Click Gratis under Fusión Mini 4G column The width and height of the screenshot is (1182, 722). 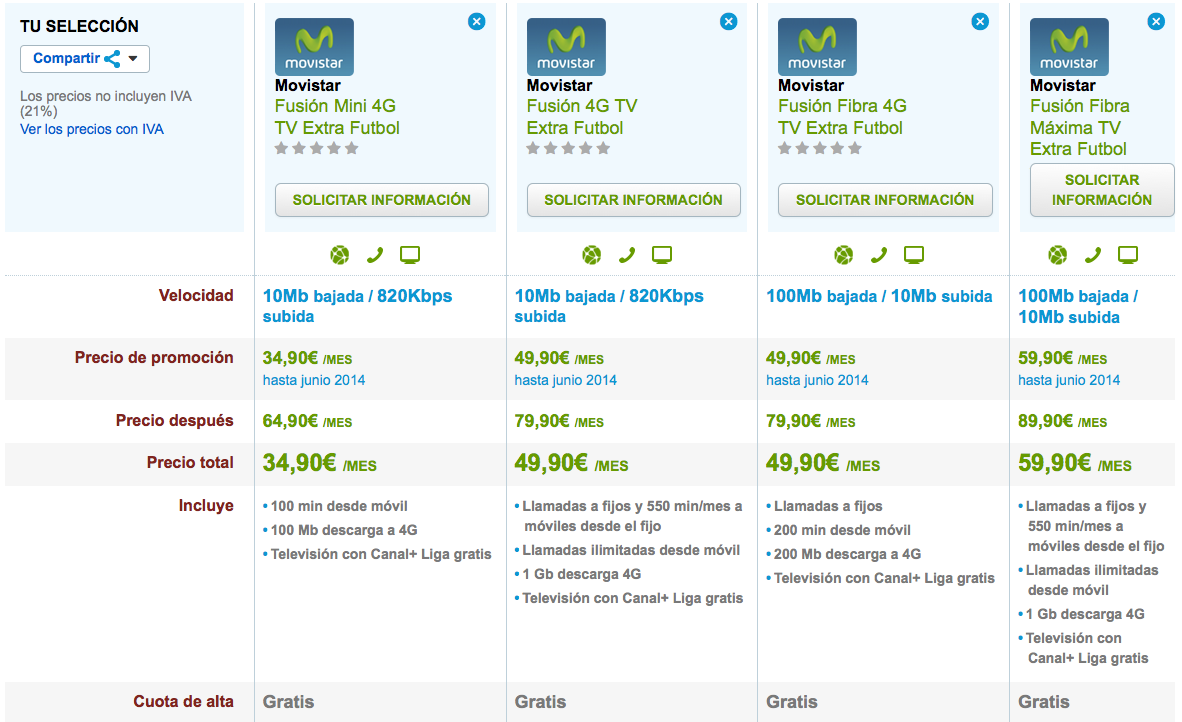289,702
